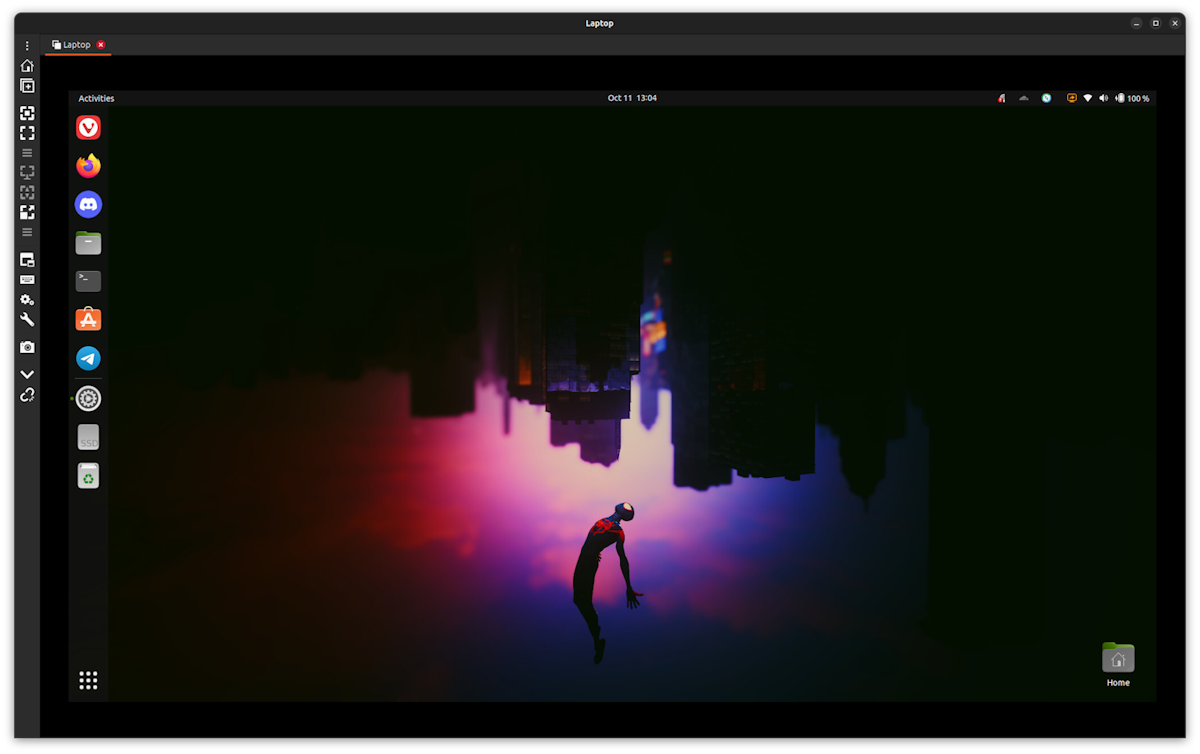The width and height of the screenshot is (1200, 754).
Task: Open the three-dot menu in the Remmina sidebar
Action: pos(27,46)
